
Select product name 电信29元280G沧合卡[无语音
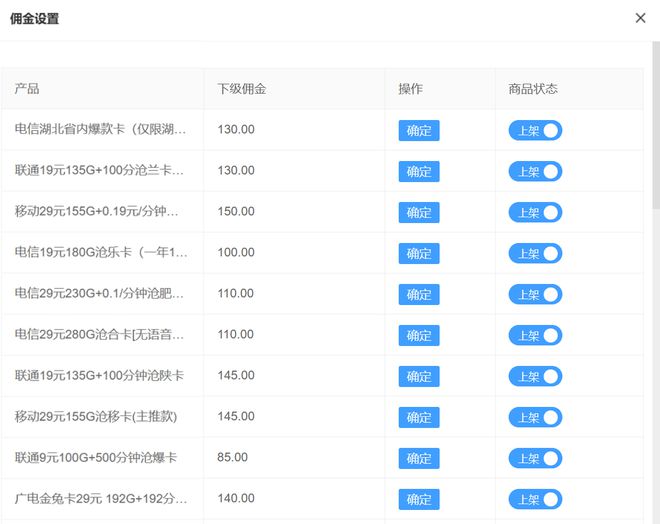tap(99, 334)
